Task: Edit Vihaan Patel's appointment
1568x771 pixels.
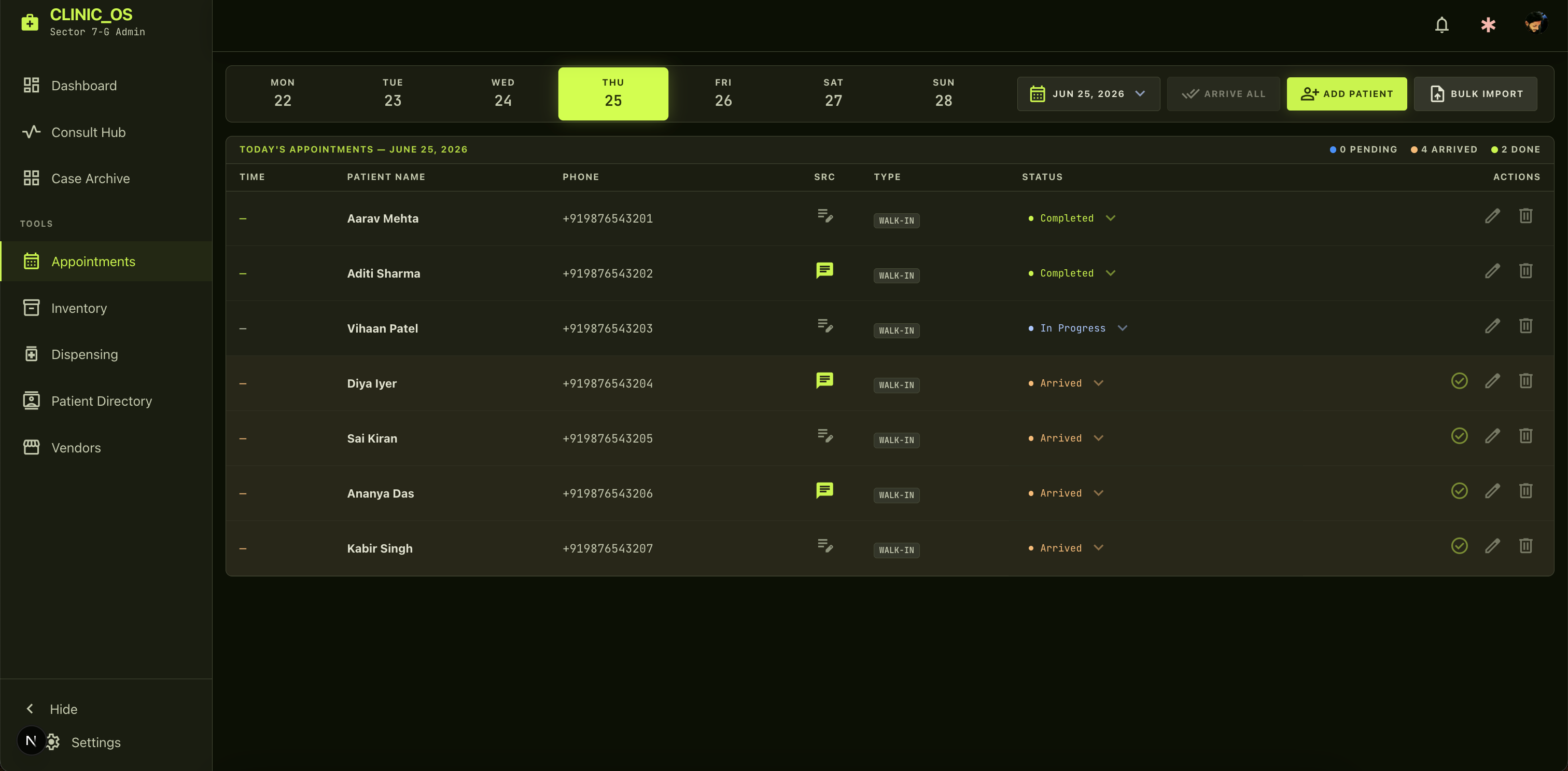Action: (1492, 326)
